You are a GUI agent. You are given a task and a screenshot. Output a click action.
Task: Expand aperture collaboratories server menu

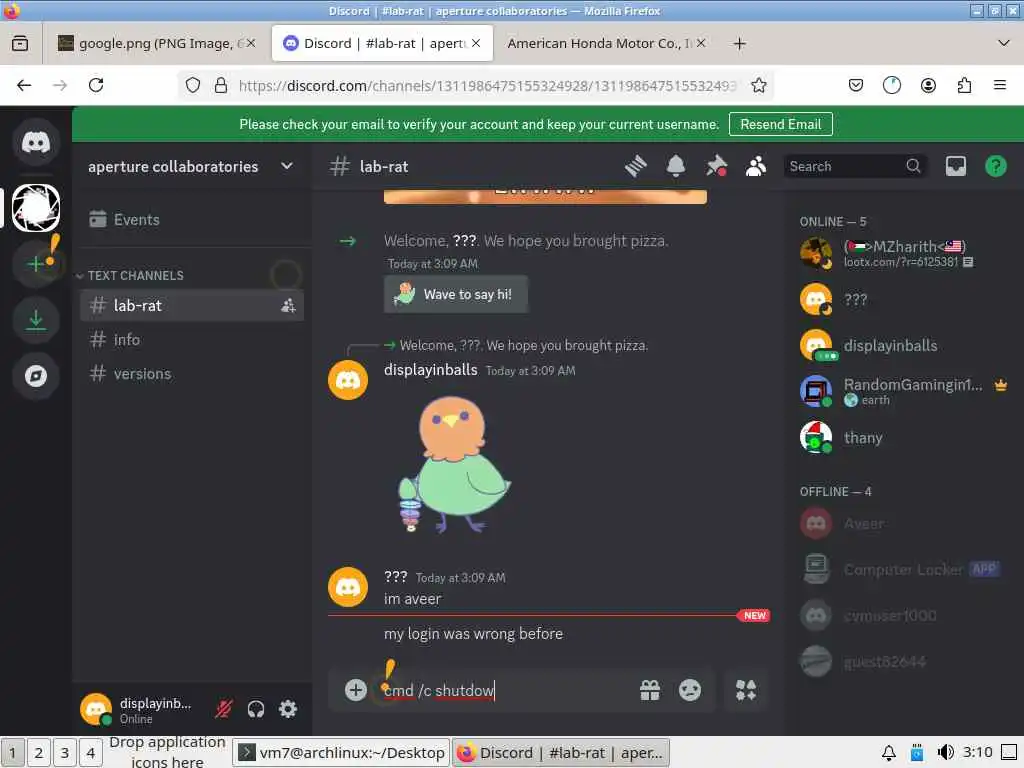[287, 166]
